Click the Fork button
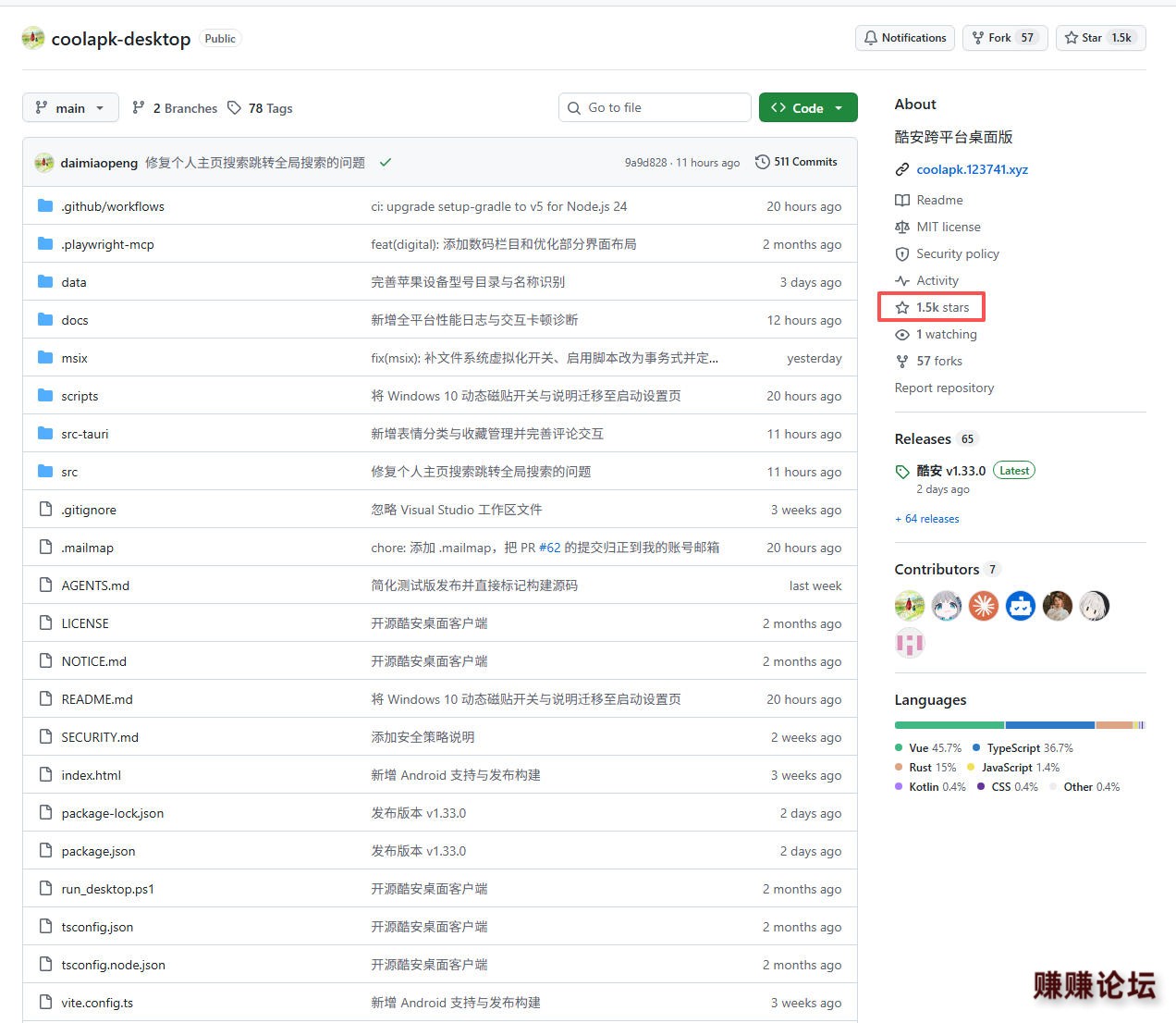The width and height of the screenshot is (1176, 1023). point(1005,38)
